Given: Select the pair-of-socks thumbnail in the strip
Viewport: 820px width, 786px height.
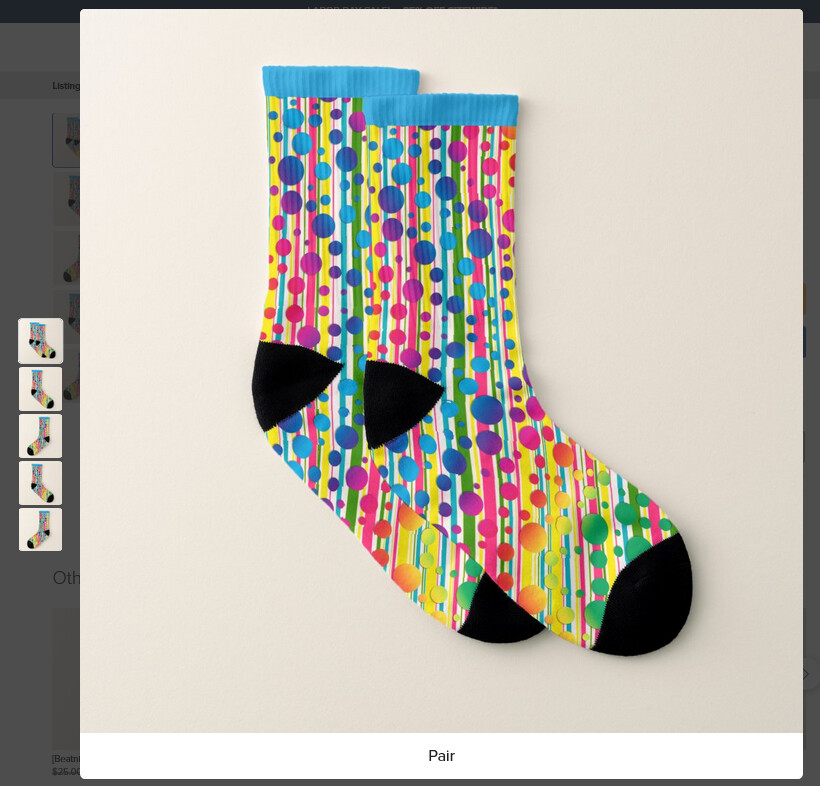Looking at the screenshot, I should 40,341.
